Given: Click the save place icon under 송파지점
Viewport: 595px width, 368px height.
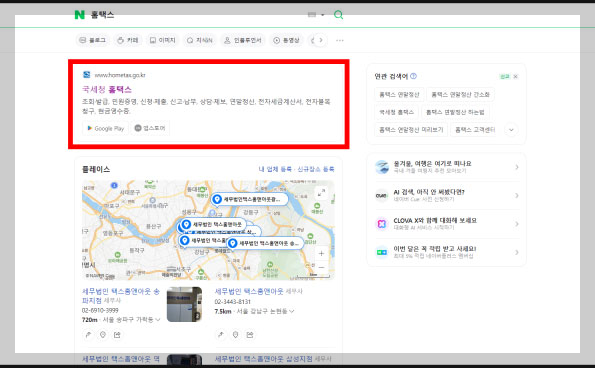Looking at the screenshot, I should click(x=103, y=335).
